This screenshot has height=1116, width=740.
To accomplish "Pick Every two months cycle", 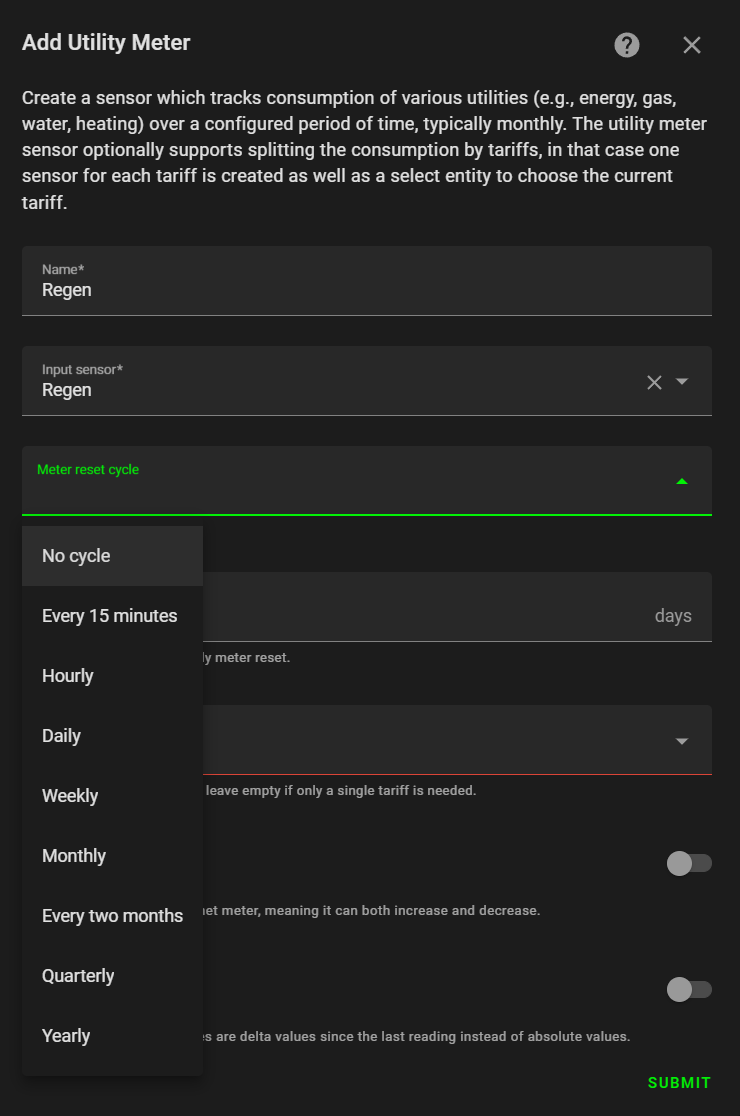I will click(x=112, y=916).
